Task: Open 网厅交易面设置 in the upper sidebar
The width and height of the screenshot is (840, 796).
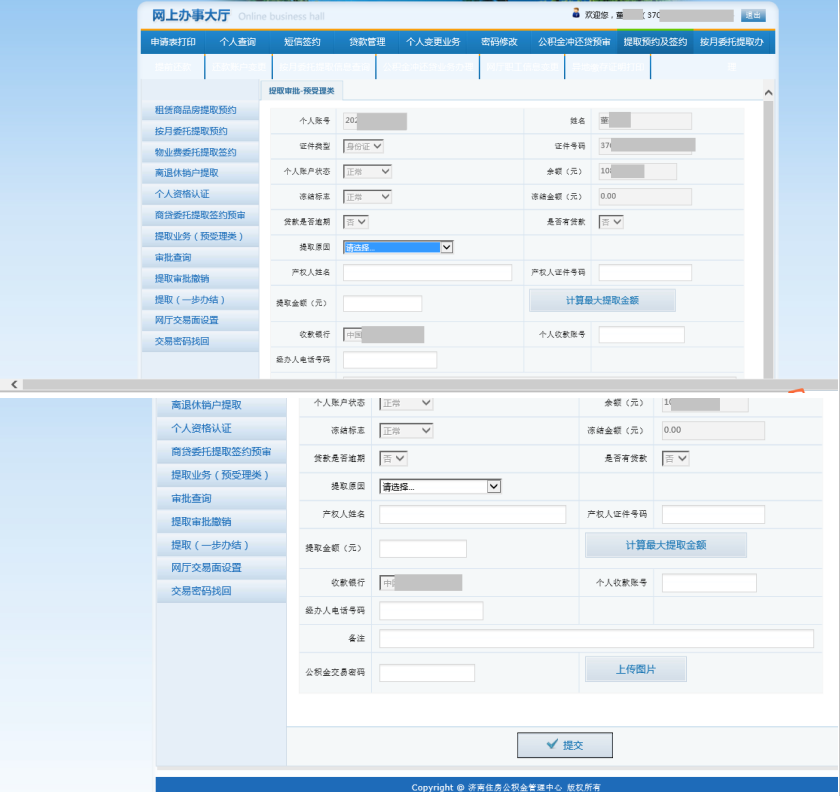Action: pos(200,320)
